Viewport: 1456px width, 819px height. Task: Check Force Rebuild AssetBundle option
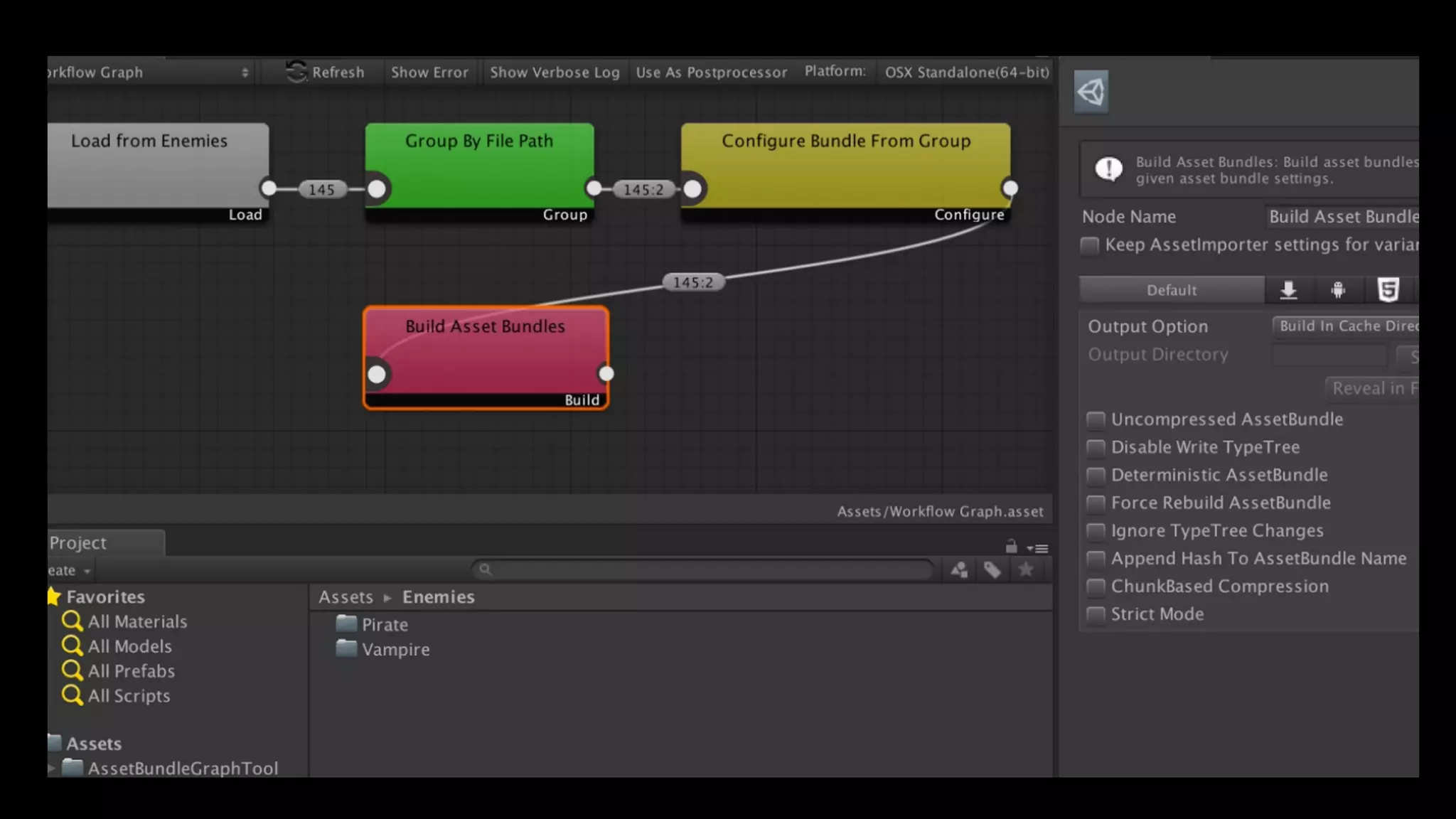pos(1096,503)
